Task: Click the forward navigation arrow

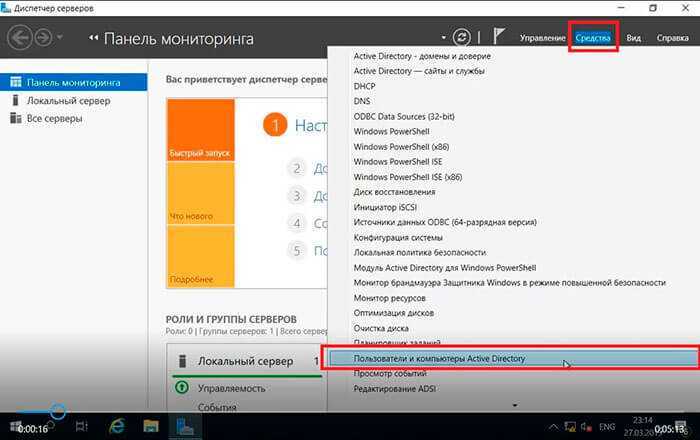Action: click(43, 37)
